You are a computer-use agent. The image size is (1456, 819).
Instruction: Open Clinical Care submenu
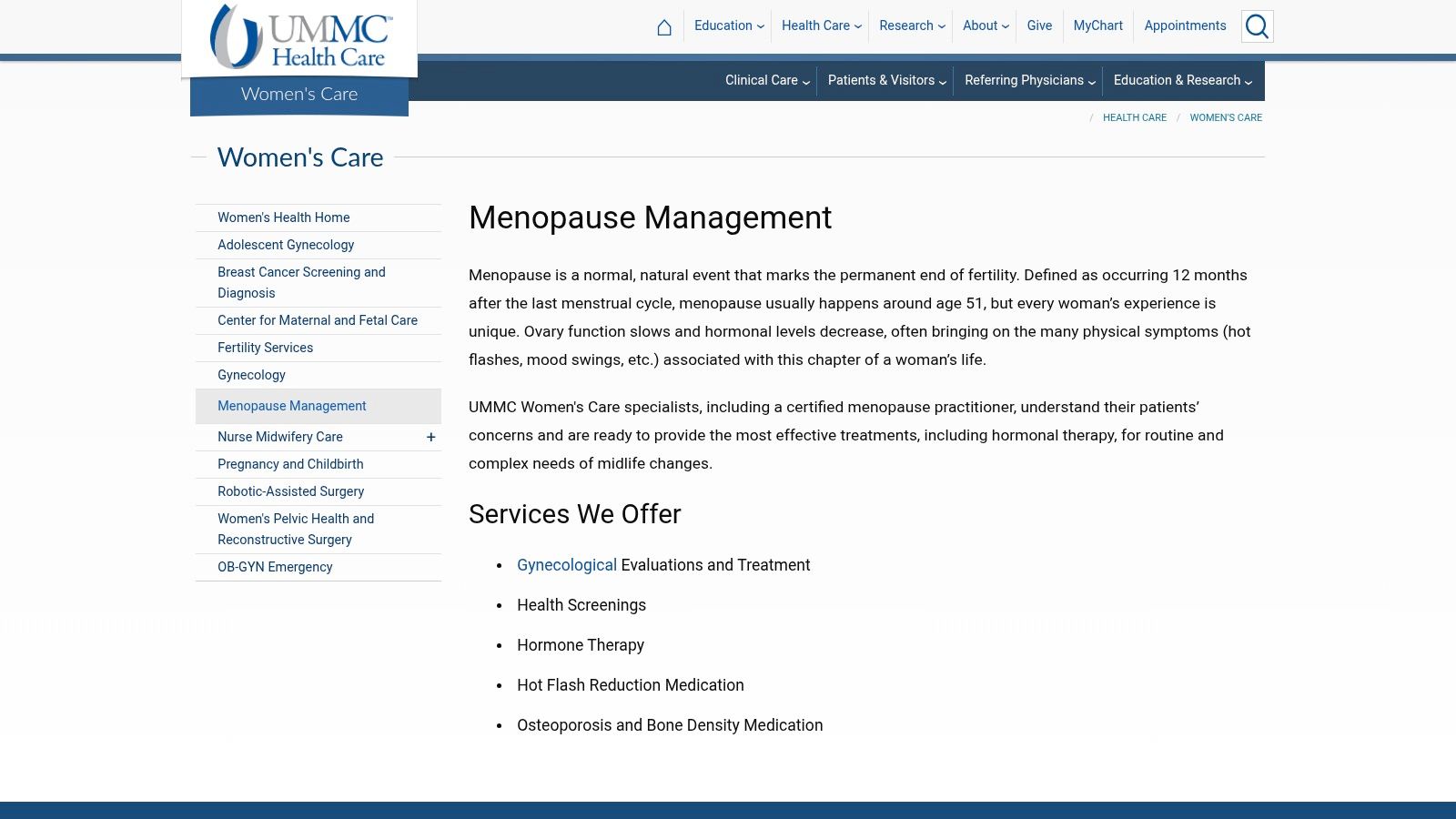pos(767,80)
